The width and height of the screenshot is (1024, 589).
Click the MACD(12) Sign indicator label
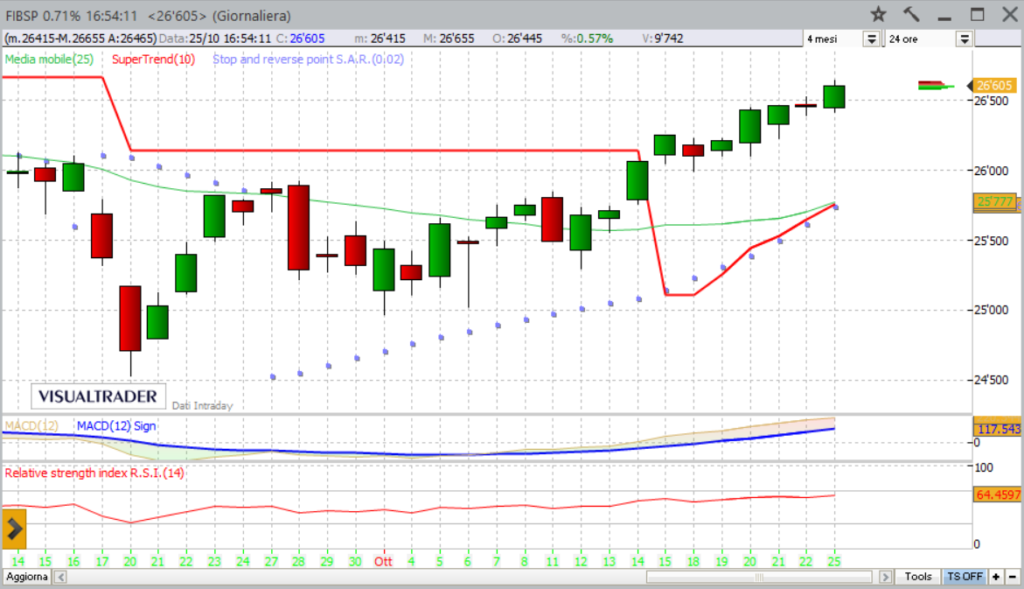coord(116,426)
